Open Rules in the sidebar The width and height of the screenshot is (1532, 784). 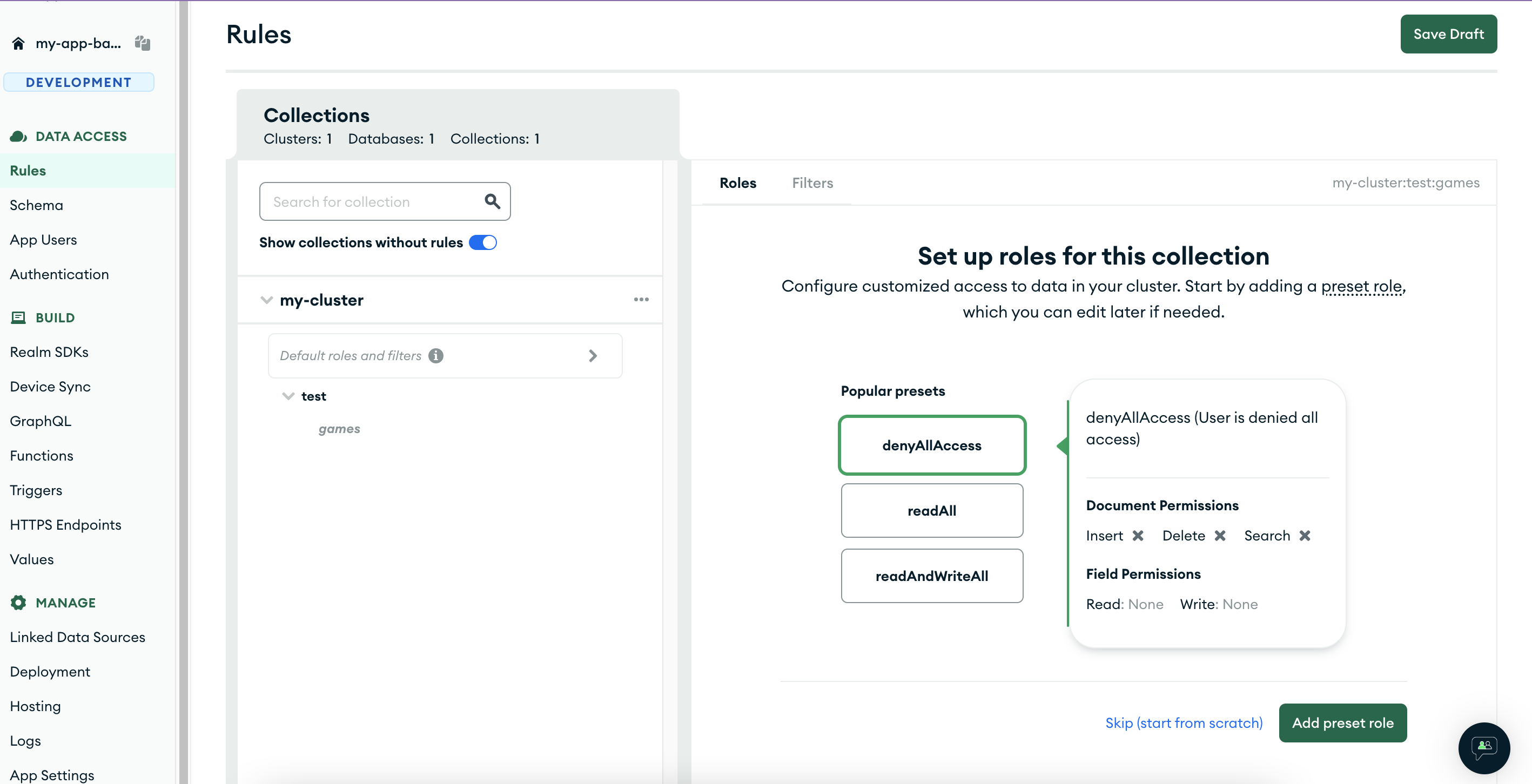(x=88, y=171)
